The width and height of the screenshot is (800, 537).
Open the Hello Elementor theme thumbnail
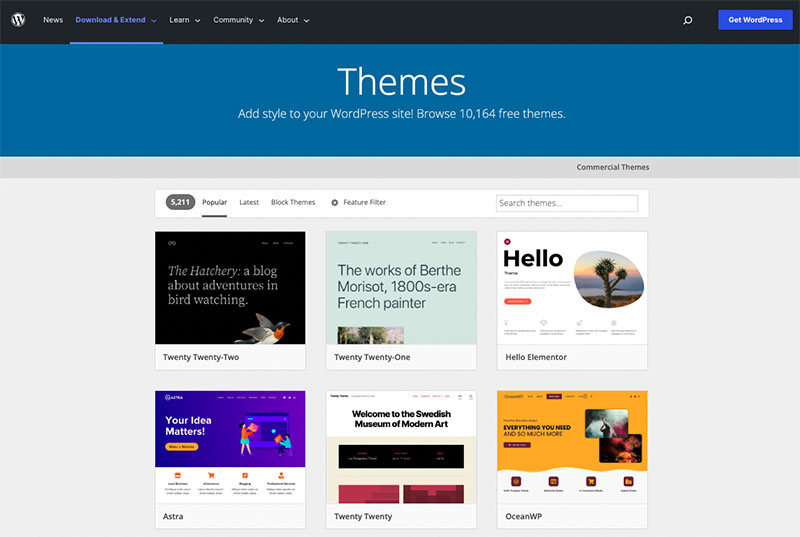[x=572, y=288]
